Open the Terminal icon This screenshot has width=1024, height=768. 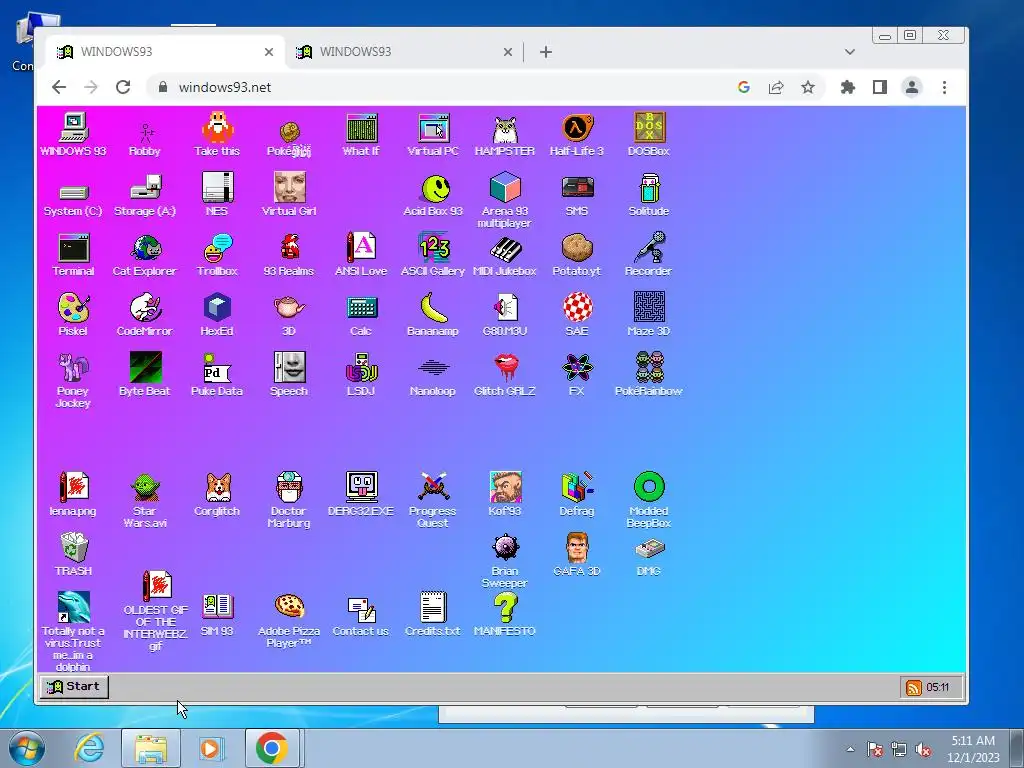click(73, 248)
